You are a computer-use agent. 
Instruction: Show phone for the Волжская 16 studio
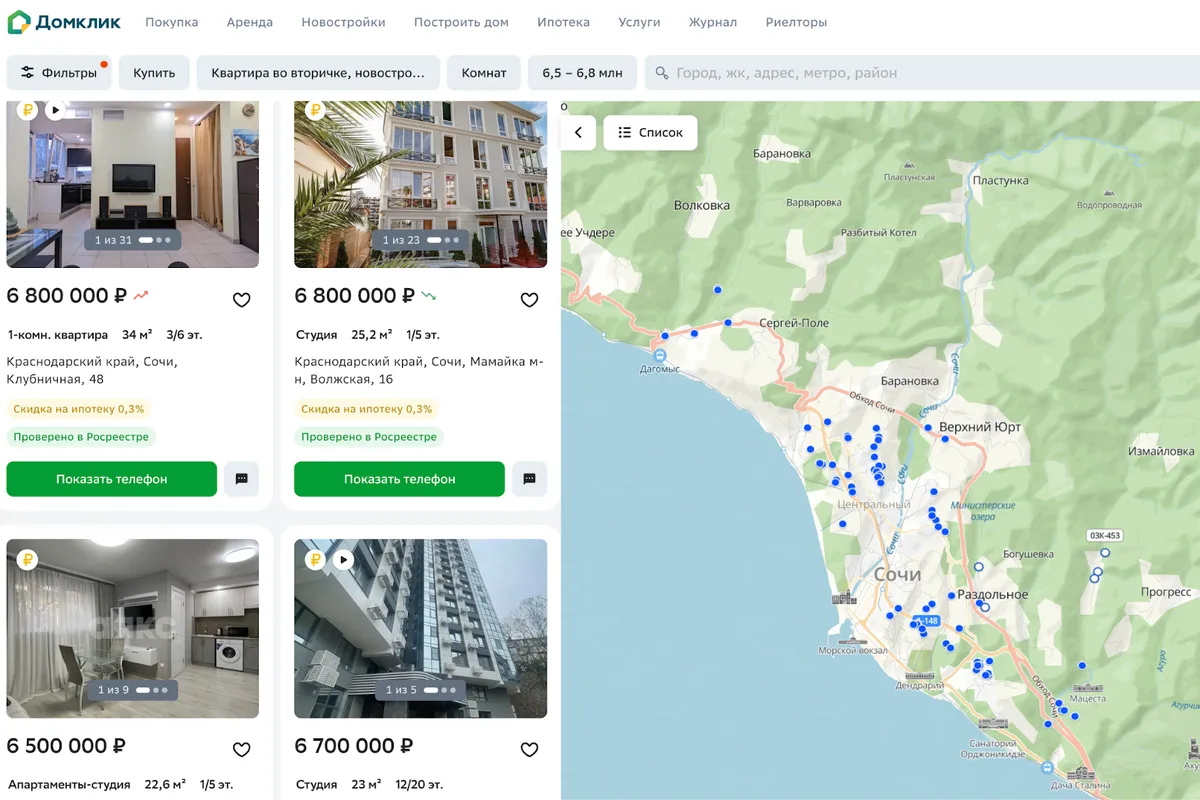point(399,479)
